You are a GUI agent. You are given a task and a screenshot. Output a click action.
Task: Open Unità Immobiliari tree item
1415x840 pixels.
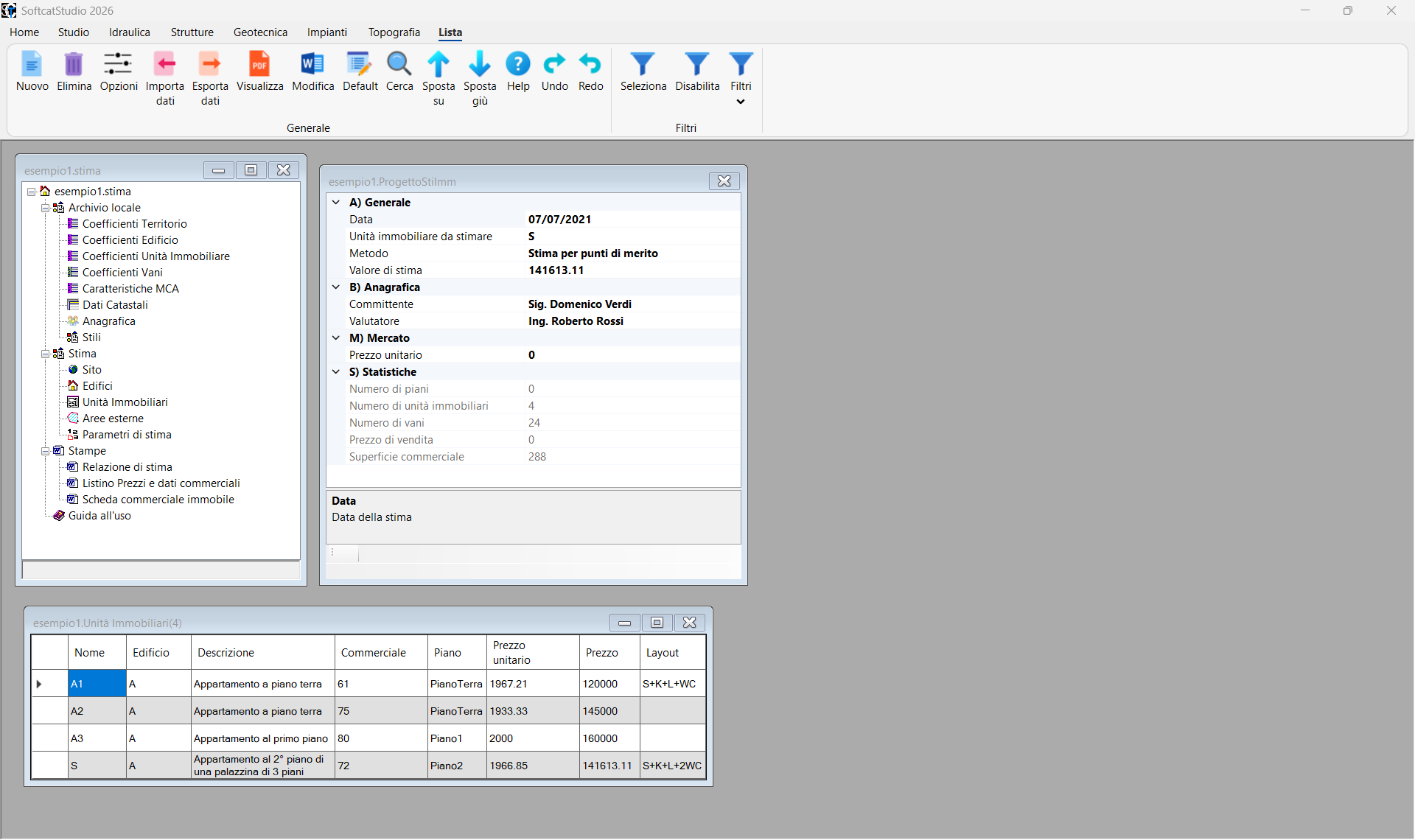tap(125, 402)
